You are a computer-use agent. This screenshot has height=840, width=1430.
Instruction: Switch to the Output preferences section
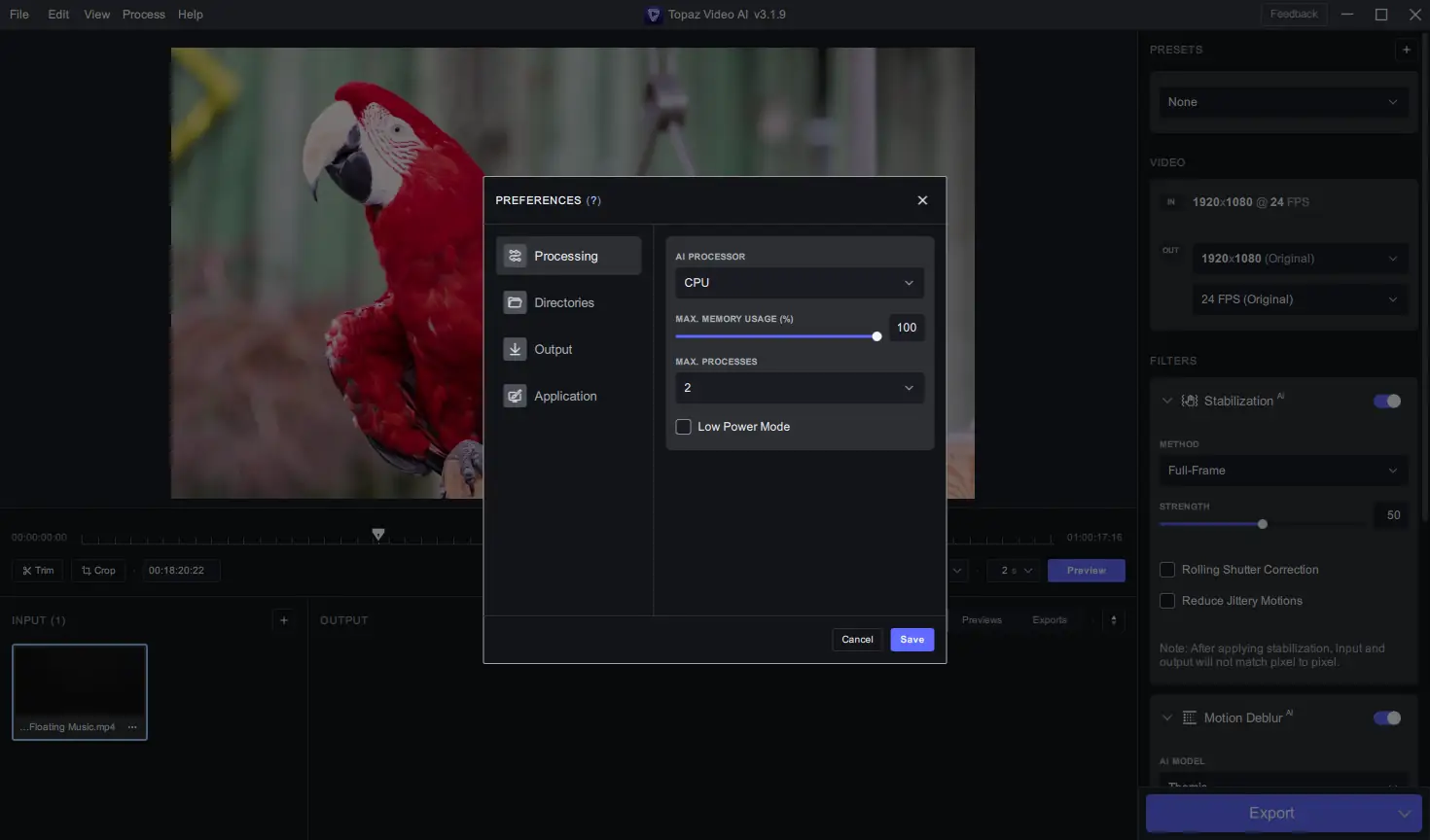click(569, 349)
